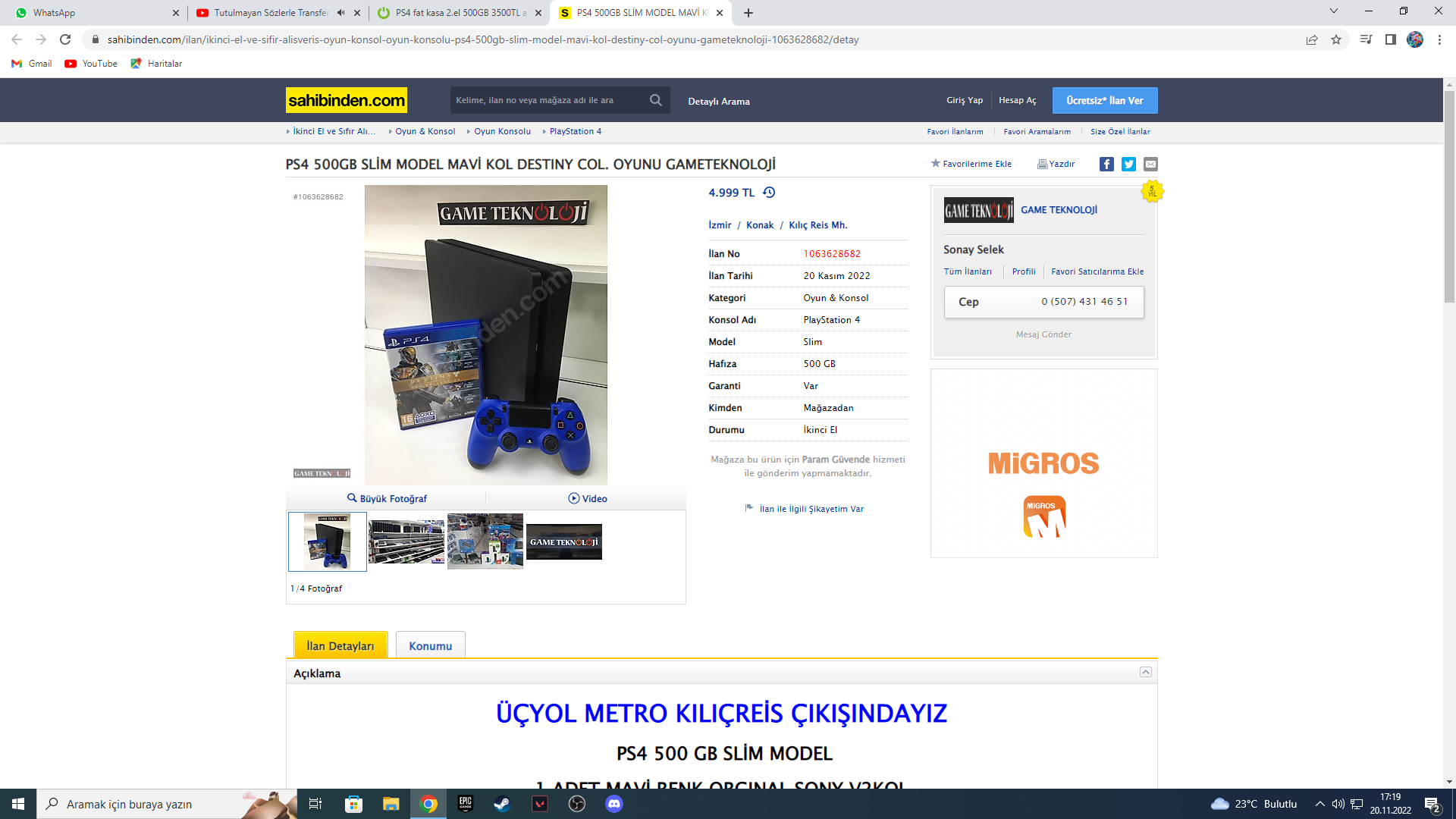Viewport: 1456px width, 819px height.
Task: Share listing via email icon
Action: [x=1150, y=164]
